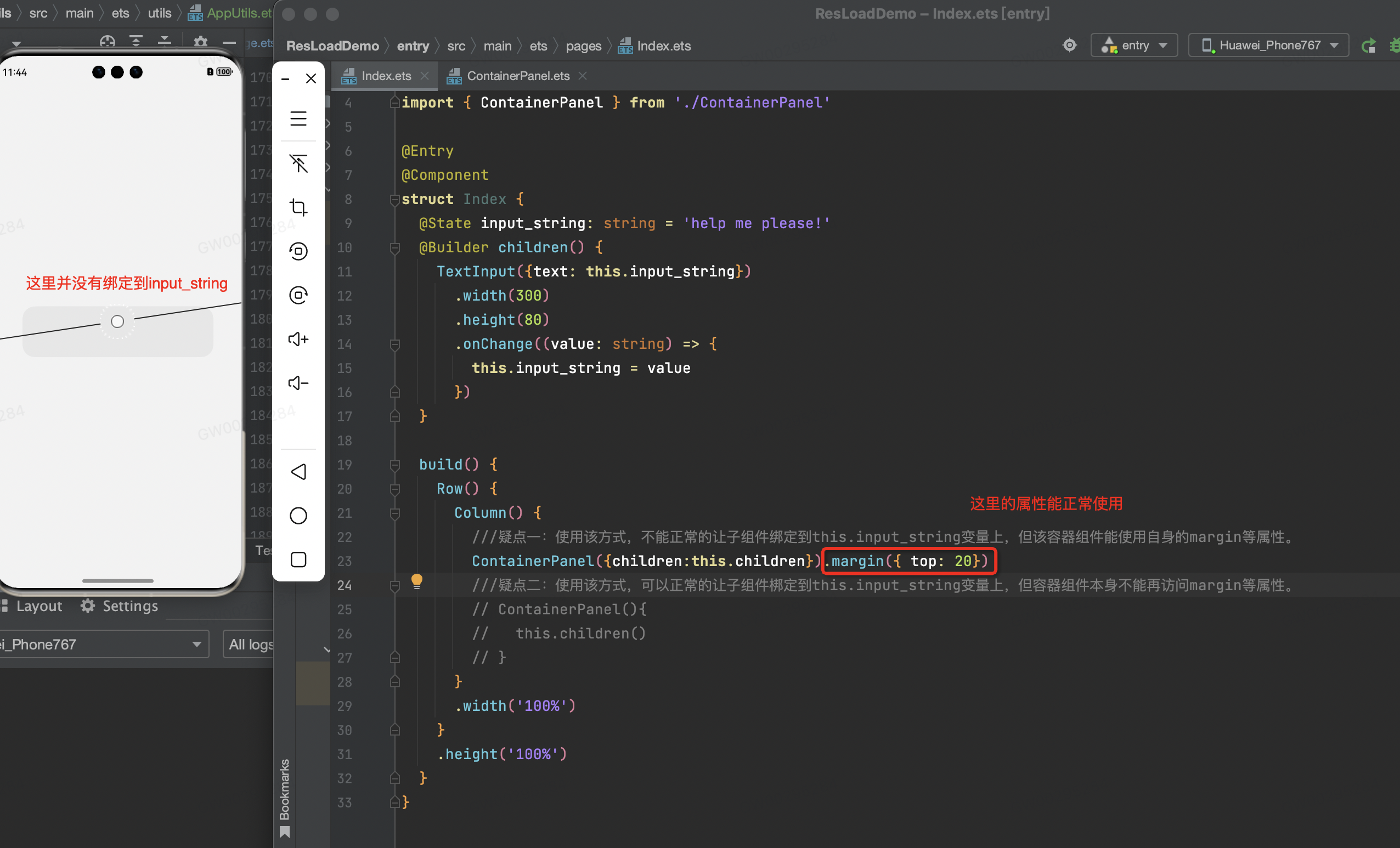Tap the emulator Recents square button

[x=298, y=559]
